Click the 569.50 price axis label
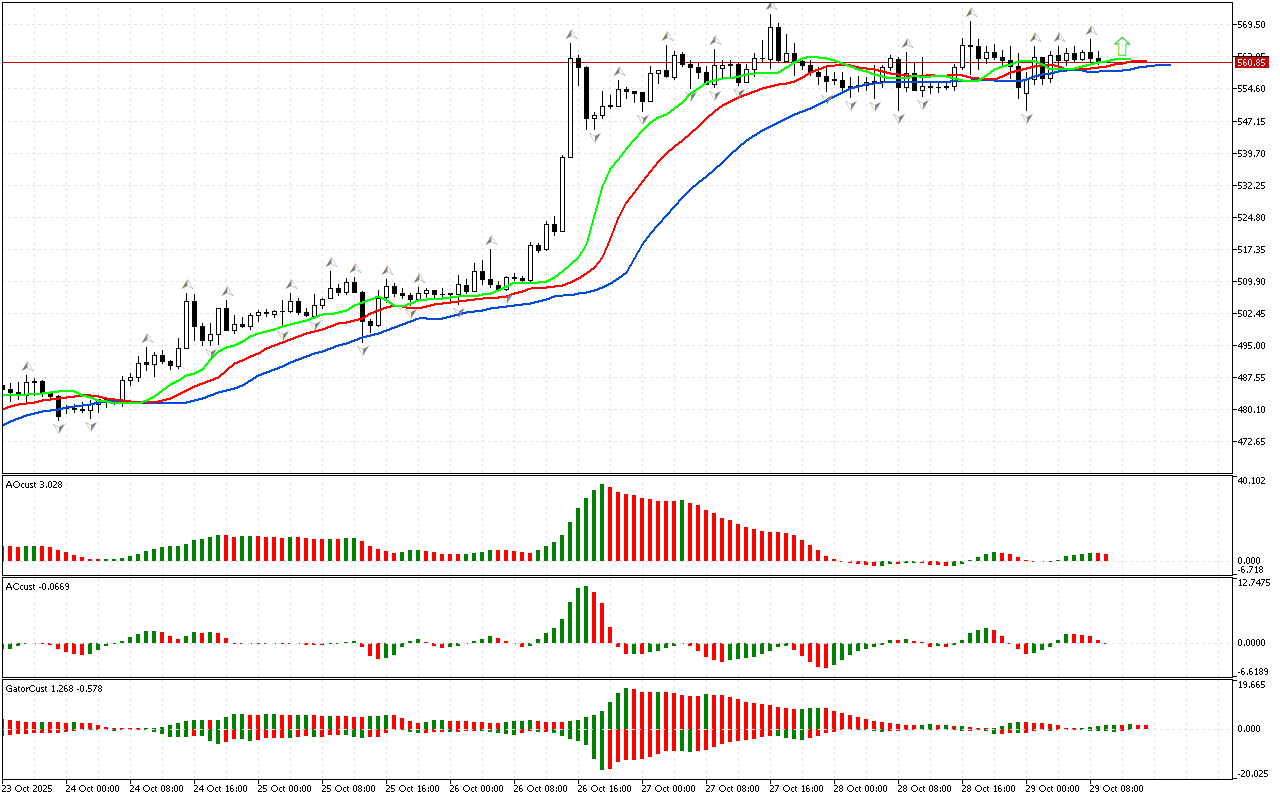The width and height of the screenshot is (1280, 800). (1251, 25)
